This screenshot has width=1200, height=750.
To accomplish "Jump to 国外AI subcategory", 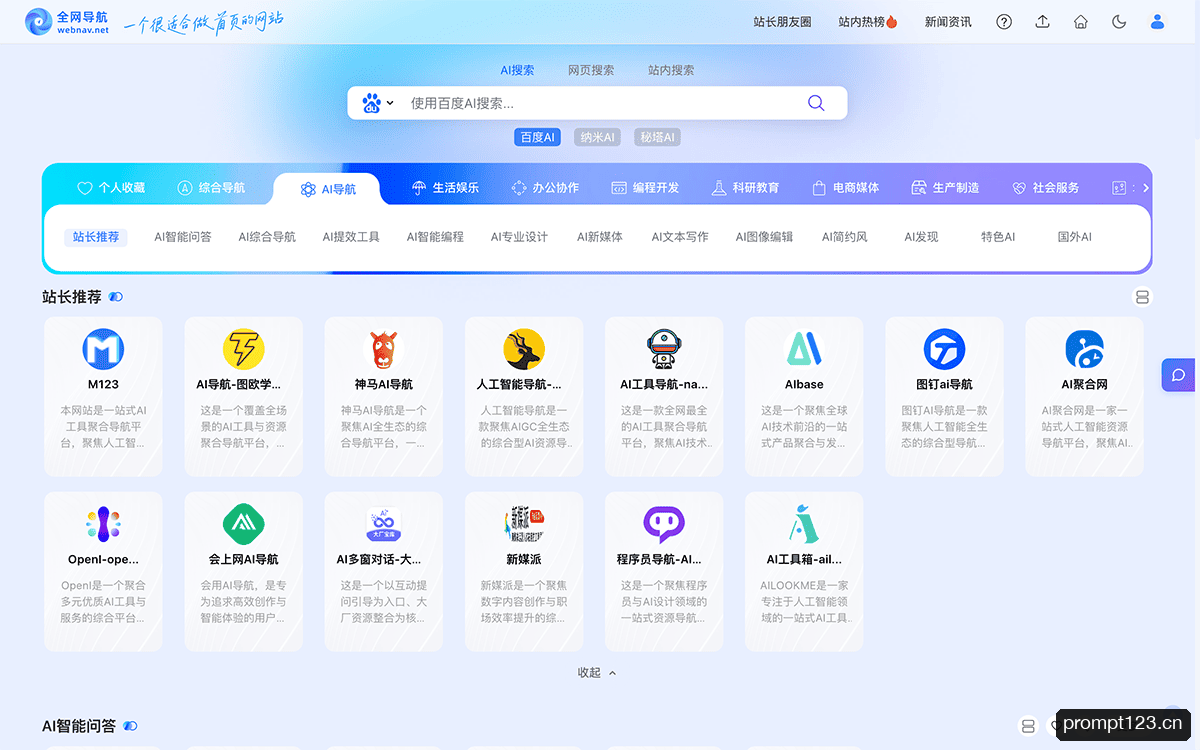I will click(1075, 237).
